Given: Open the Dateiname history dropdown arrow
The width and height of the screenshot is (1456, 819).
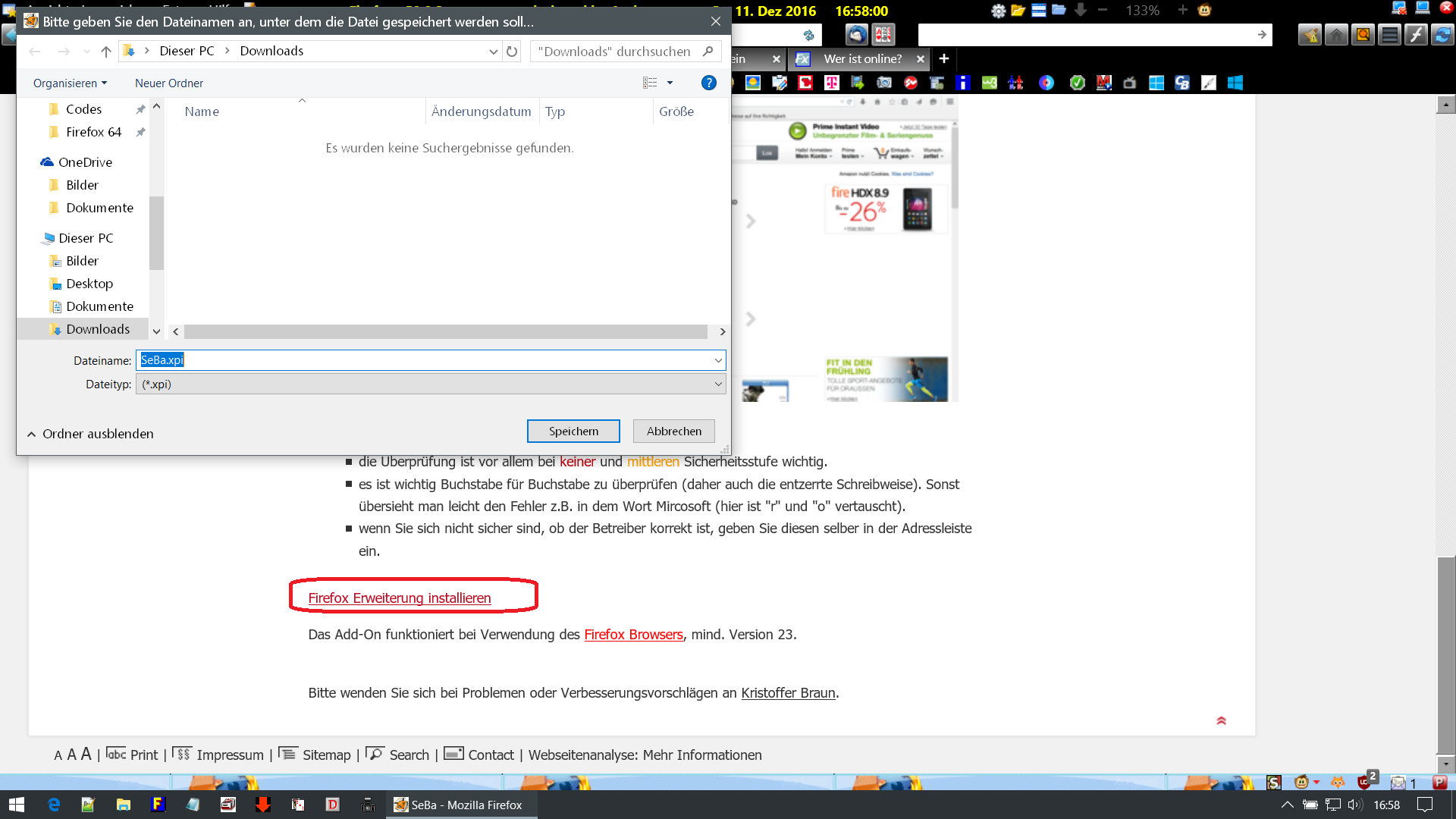Looking at the screenshot, I should click(717, 360).
